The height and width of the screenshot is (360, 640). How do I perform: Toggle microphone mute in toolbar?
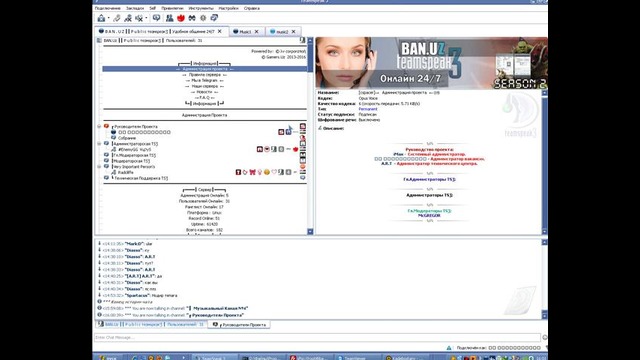click(128, 18)
